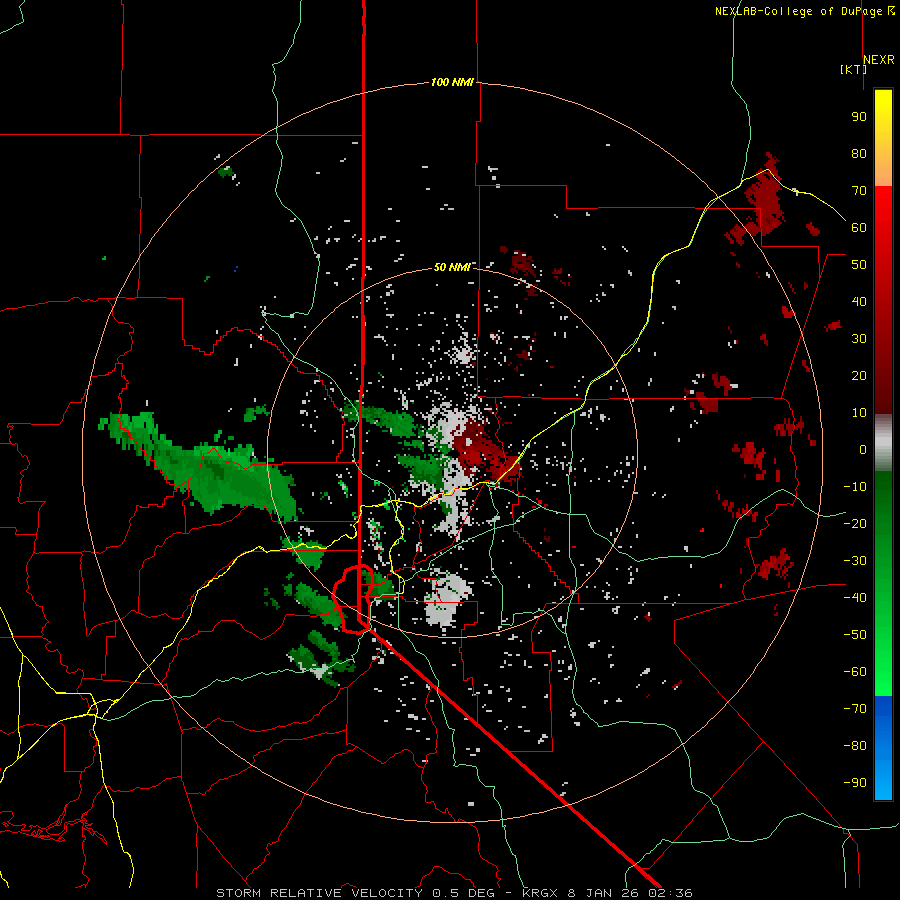Click the positive 40 scale value

(859, 302)
